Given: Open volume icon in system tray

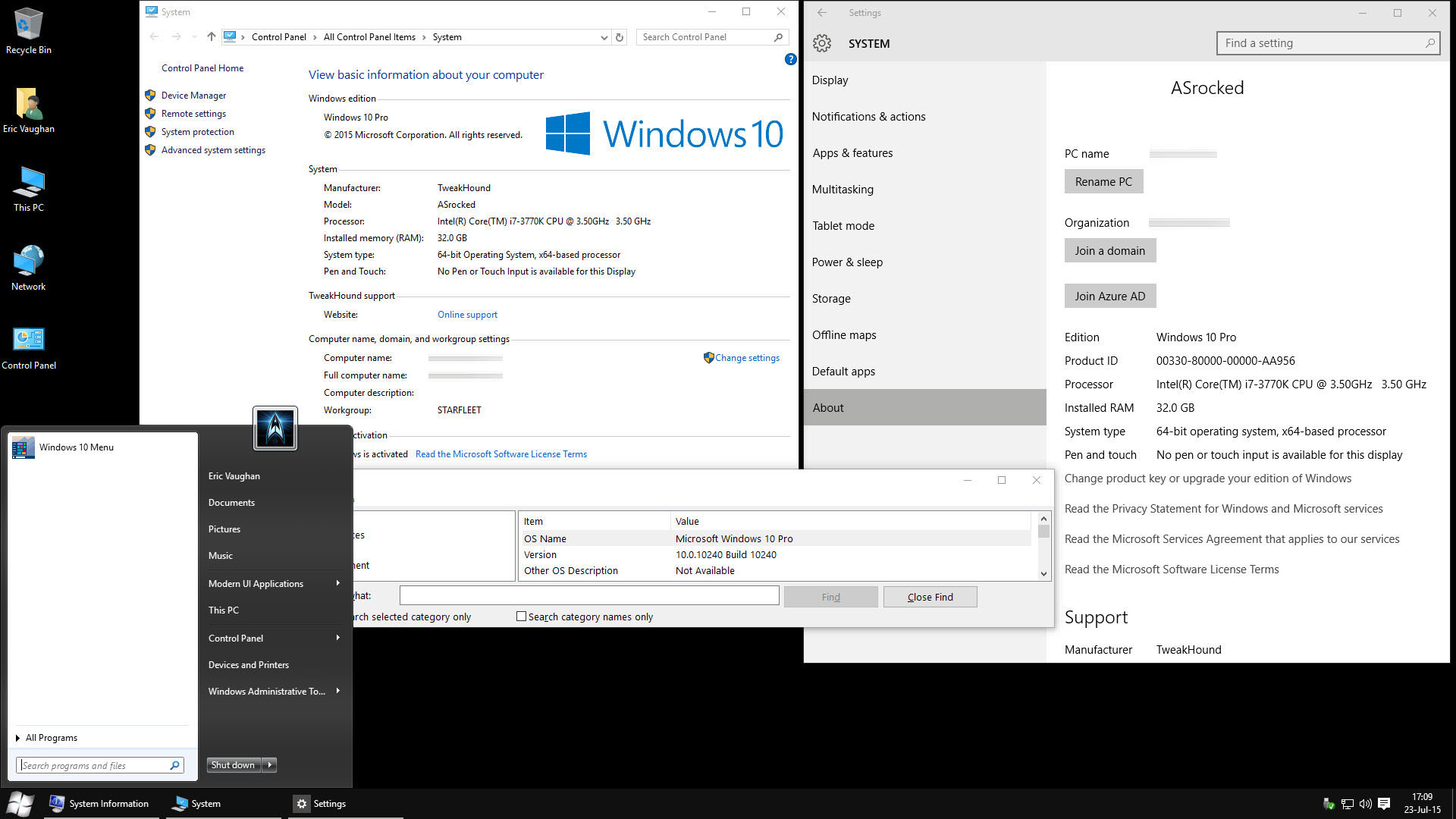Looking at the screenshot, I should [x=1365, y=804].
